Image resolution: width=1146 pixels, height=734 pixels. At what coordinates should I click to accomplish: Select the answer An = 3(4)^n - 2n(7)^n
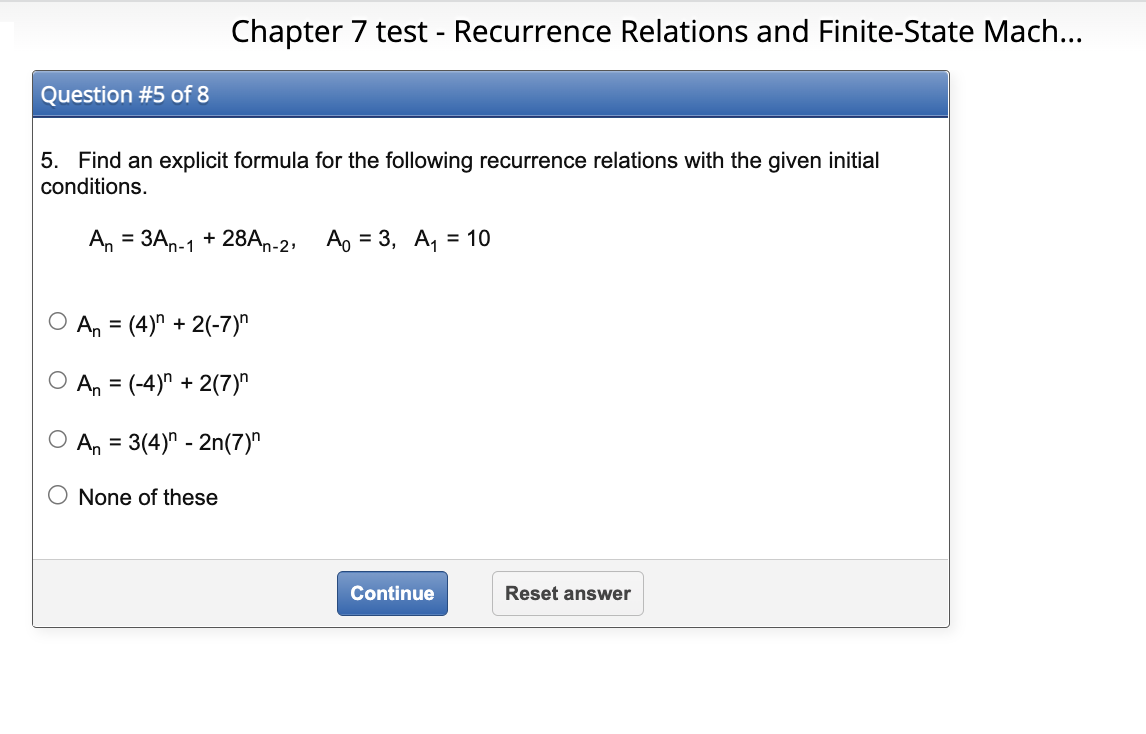pyautogui.click(x=58, y=437)
